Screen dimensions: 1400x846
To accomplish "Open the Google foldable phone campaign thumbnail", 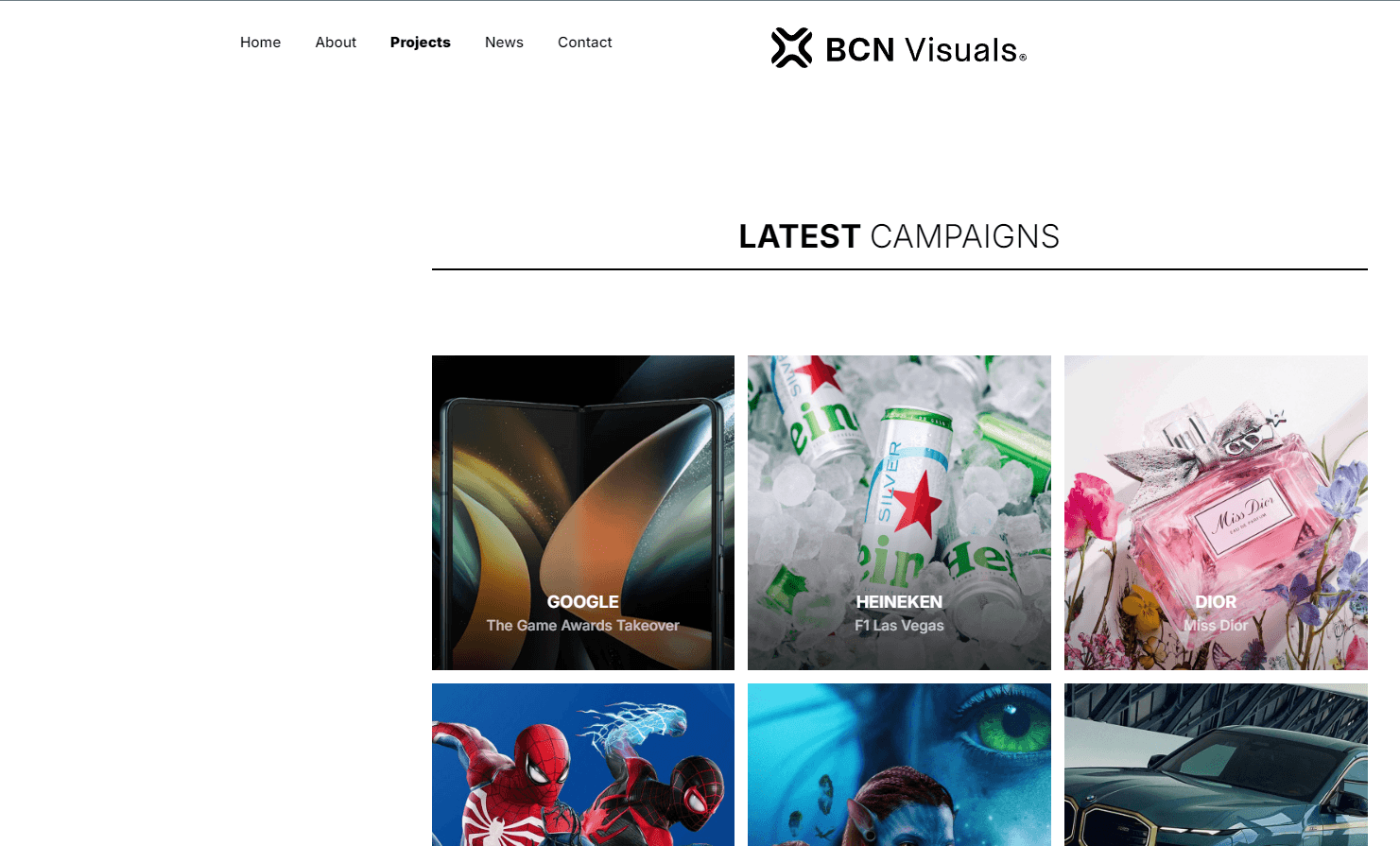I will (x=583, y=512).
